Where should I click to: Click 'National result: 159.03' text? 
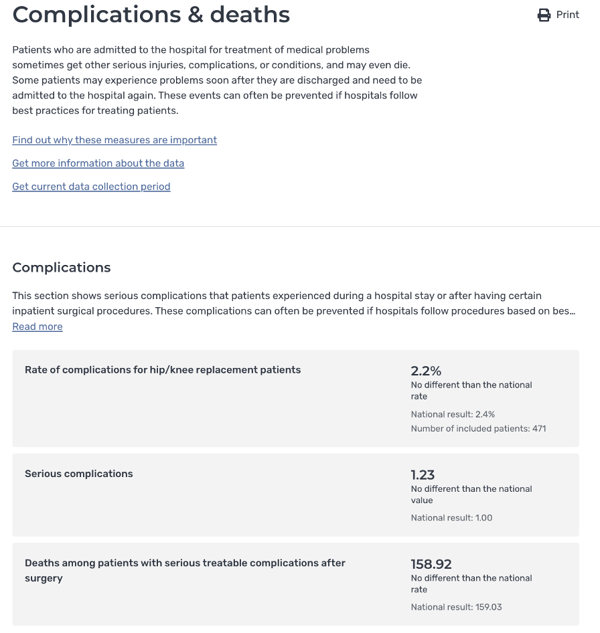[x=456, y=607]
